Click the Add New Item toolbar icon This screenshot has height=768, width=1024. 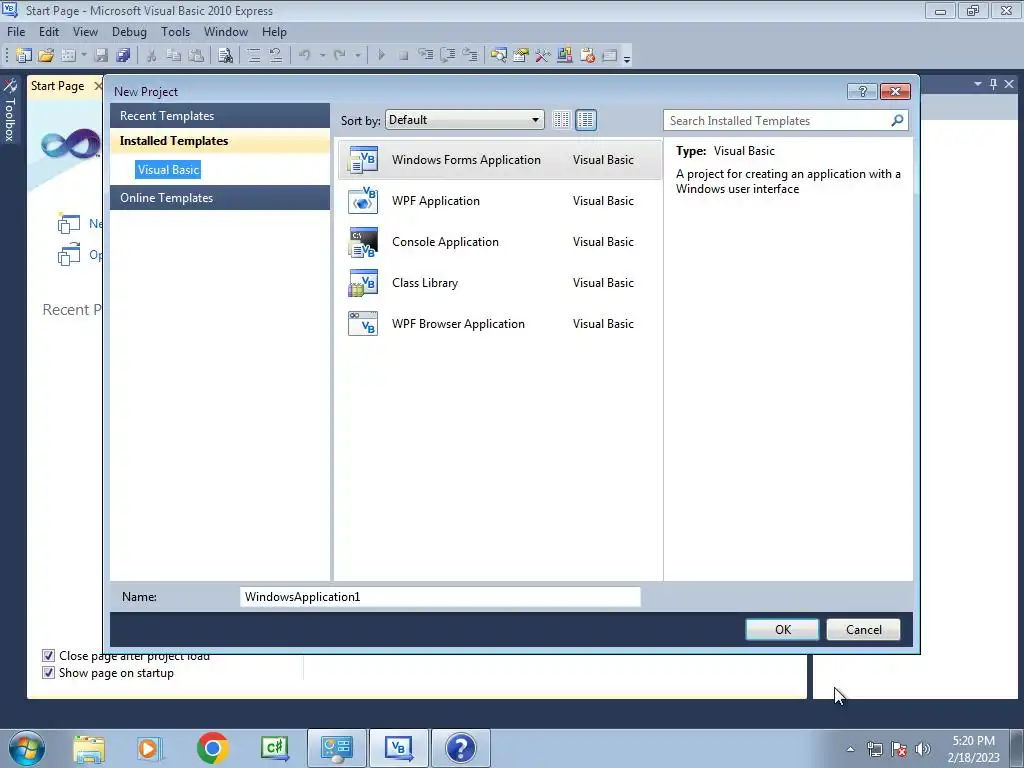(68, 56)
